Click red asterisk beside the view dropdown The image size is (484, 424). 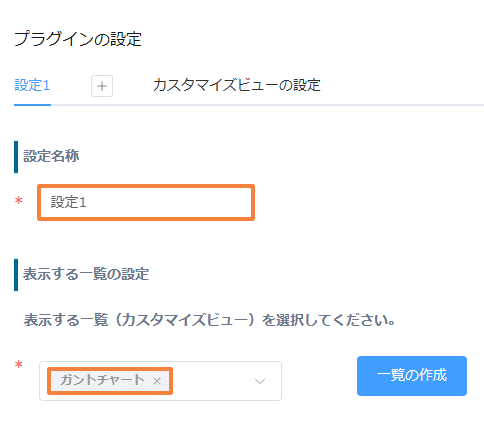point(19,365)
